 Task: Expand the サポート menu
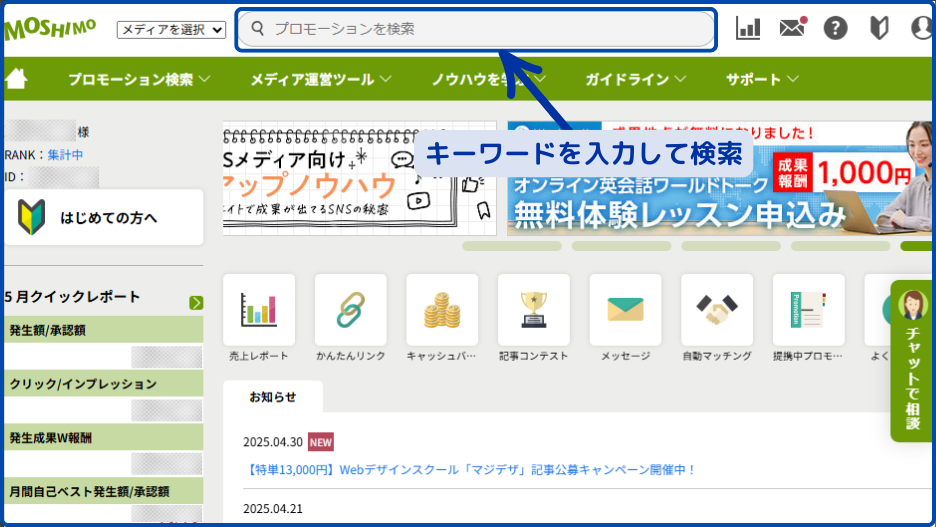coord(762,79)
